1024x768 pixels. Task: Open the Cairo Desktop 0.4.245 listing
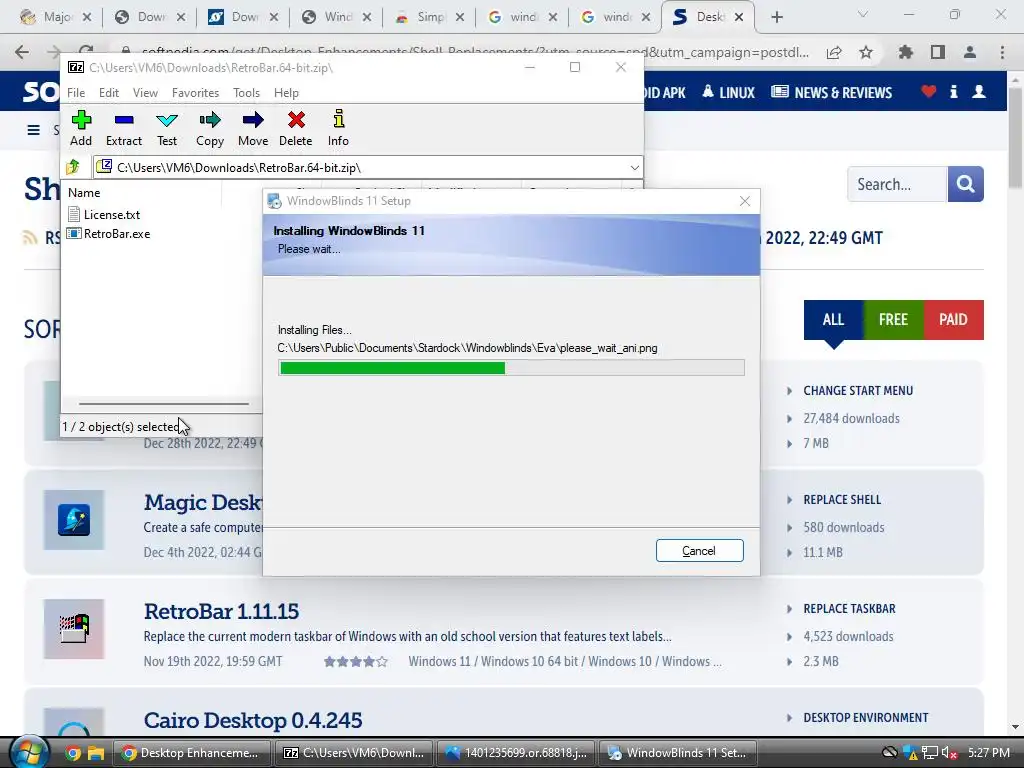pos(253,720)
